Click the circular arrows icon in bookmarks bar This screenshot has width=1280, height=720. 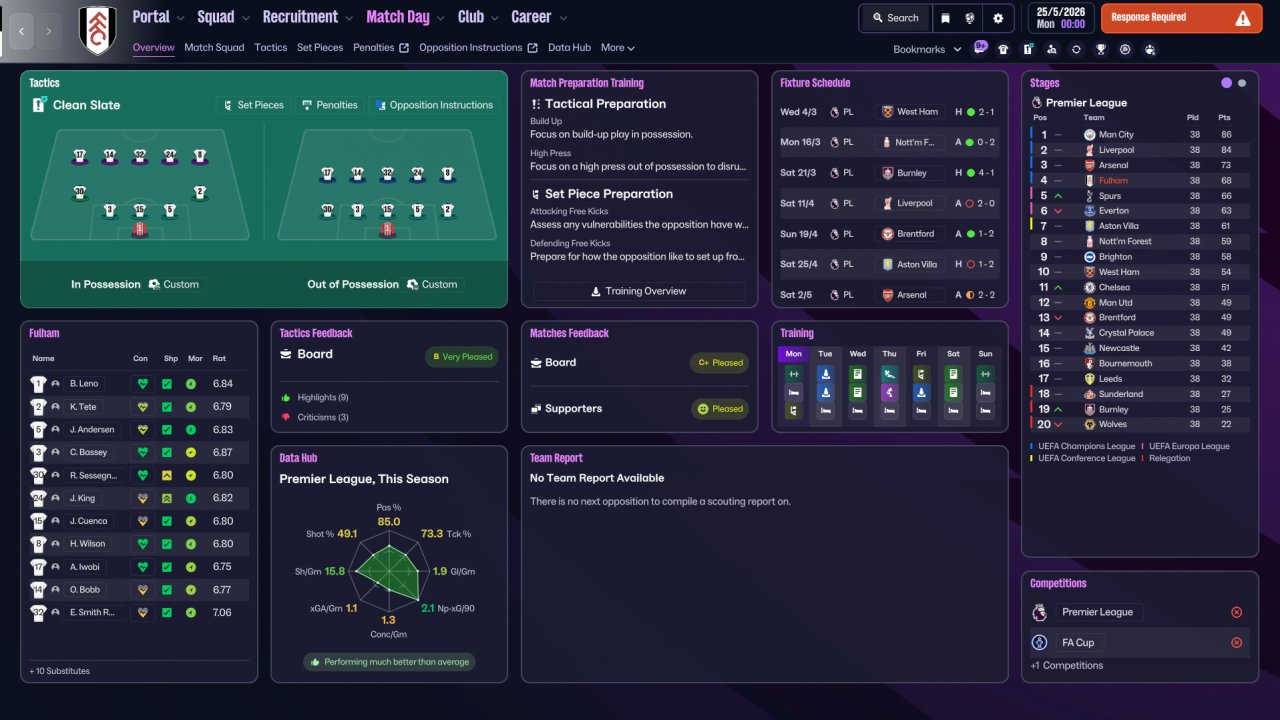(1076, 49)
